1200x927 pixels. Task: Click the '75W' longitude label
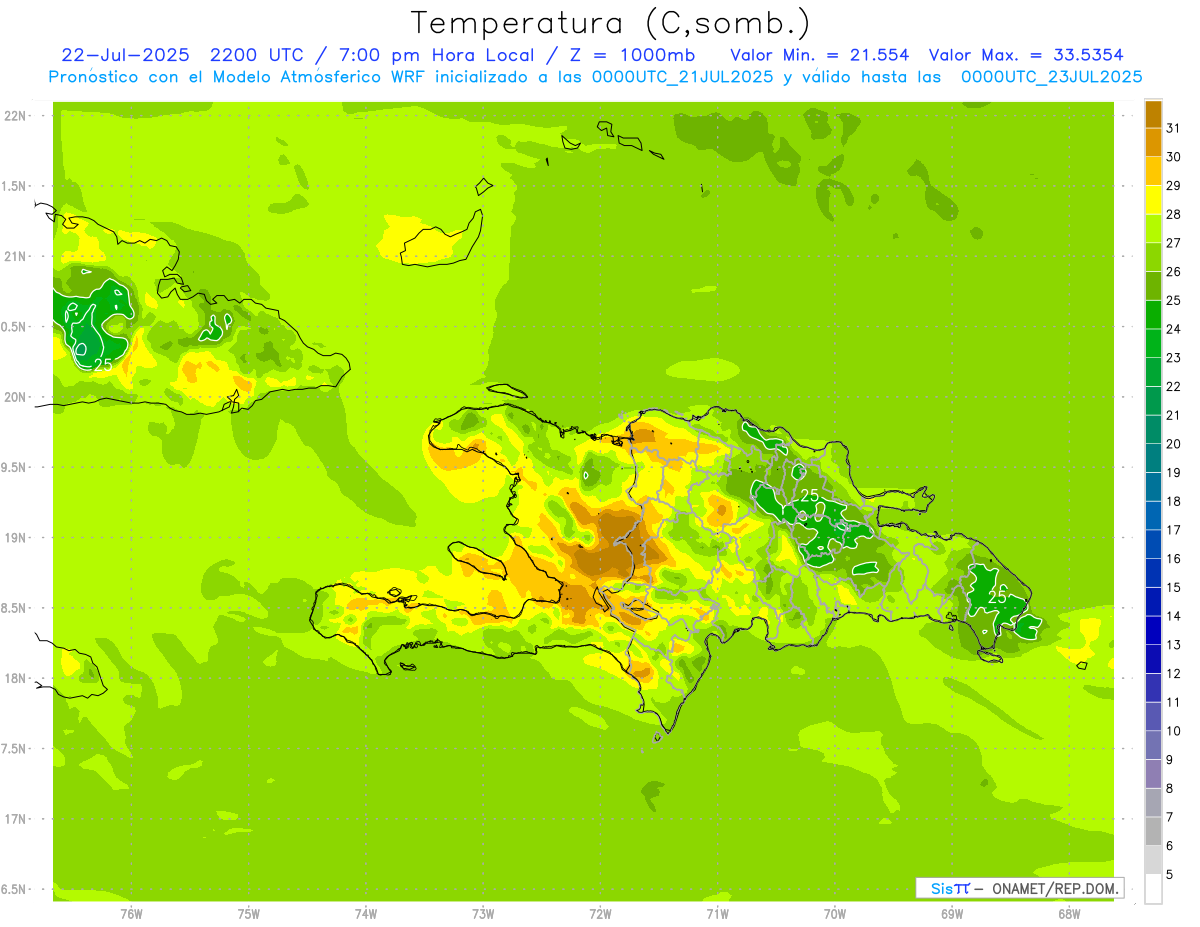(x=249, y=913)
